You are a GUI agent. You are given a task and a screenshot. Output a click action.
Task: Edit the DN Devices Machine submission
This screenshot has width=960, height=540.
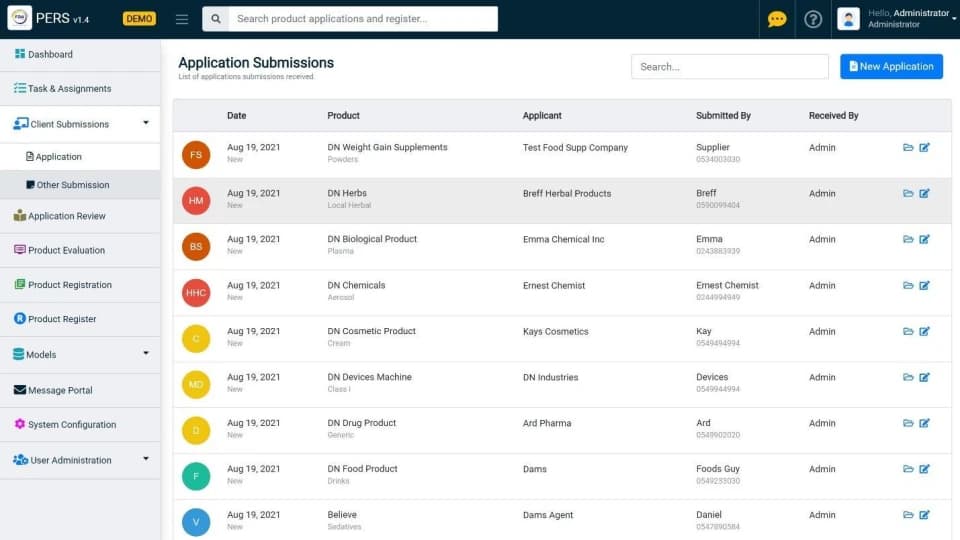[x=924, y=377]
